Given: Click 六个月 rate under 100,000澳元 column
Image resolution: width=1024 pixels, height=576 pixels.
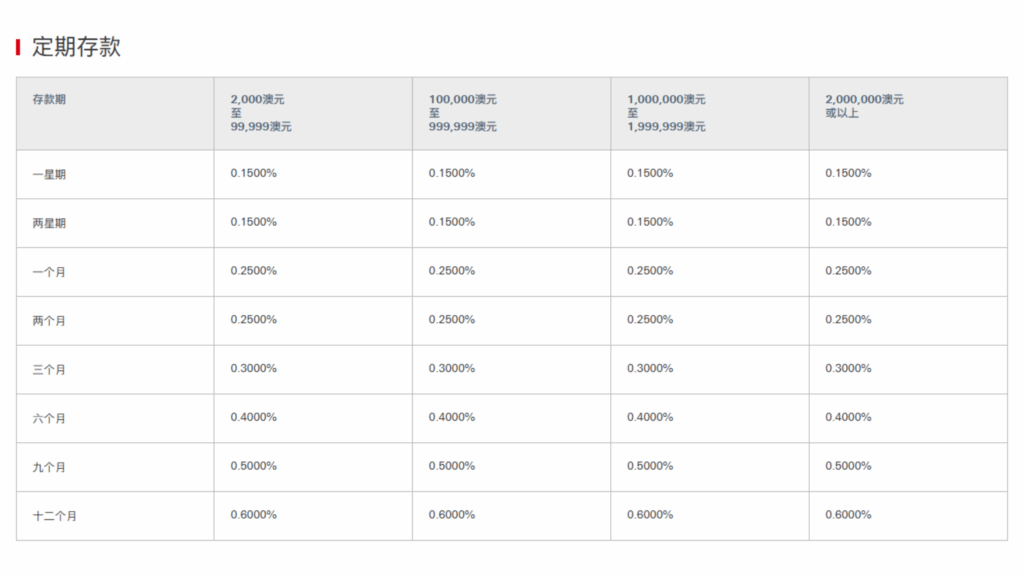Looking at the screenshot, I should tap(452, 417).
